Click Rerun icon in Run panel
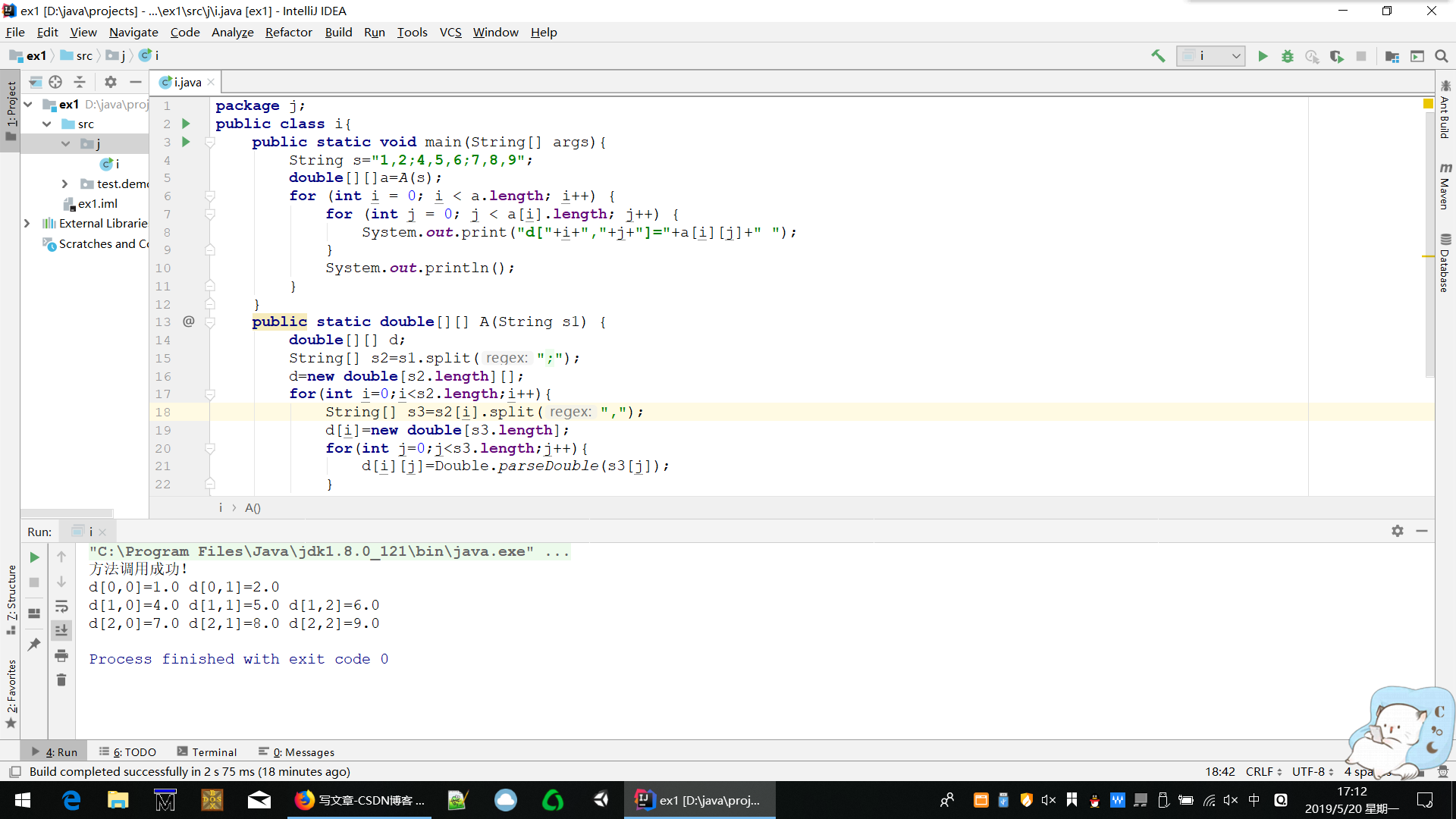 tap(34, 557)
